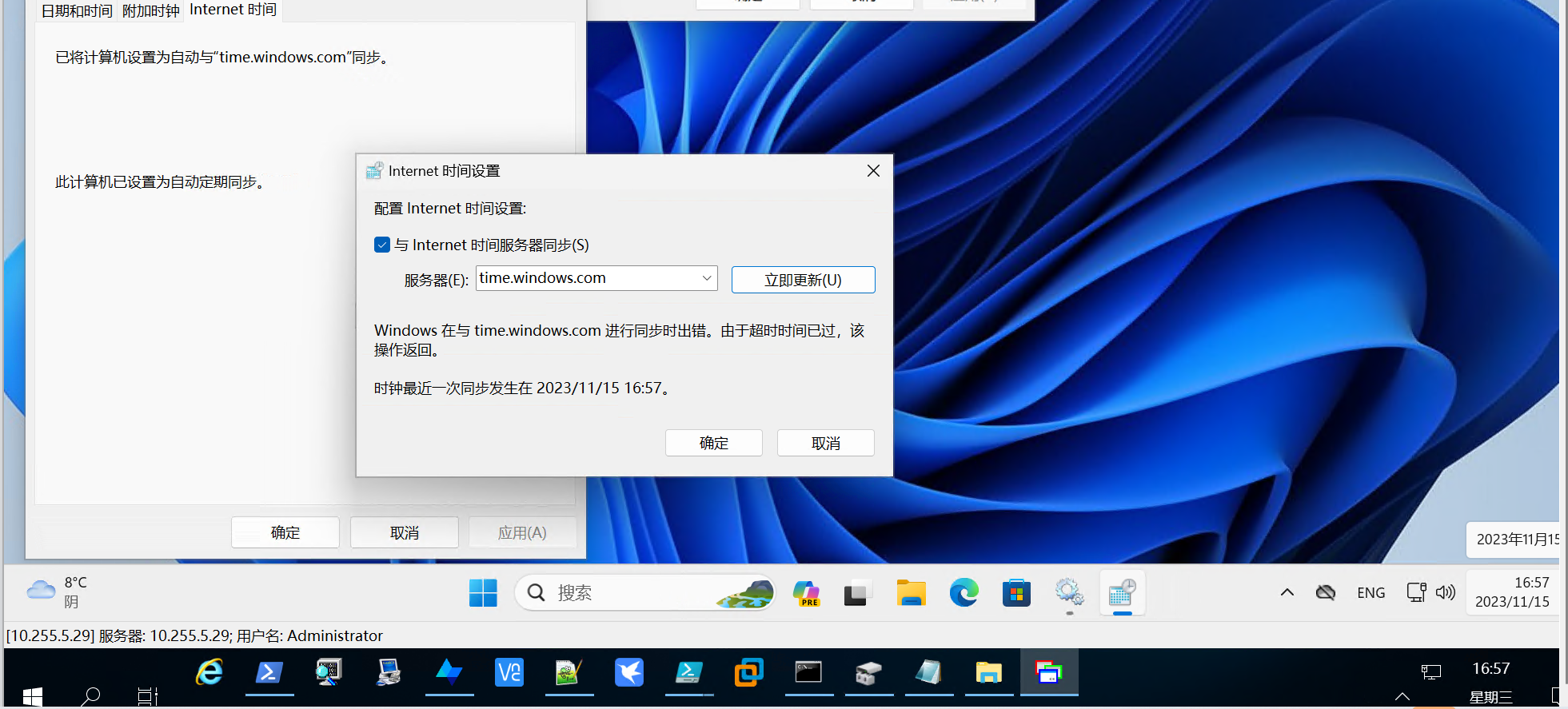Image resolution: width=1568 pixels, height=709 pixels.
Task: Switch to the 附加时钟 tab
Action: (x=151, y=11)
